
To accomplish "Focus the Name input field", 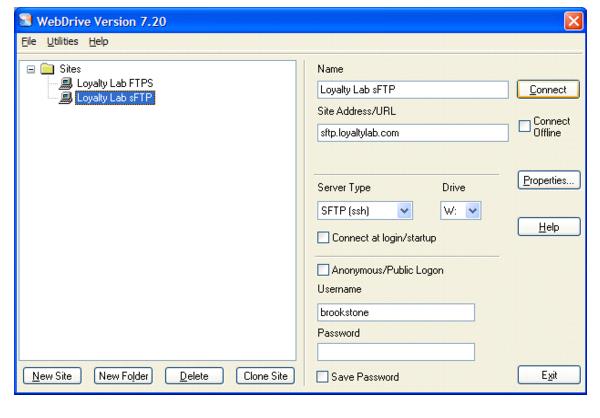I will coord(413,90).
